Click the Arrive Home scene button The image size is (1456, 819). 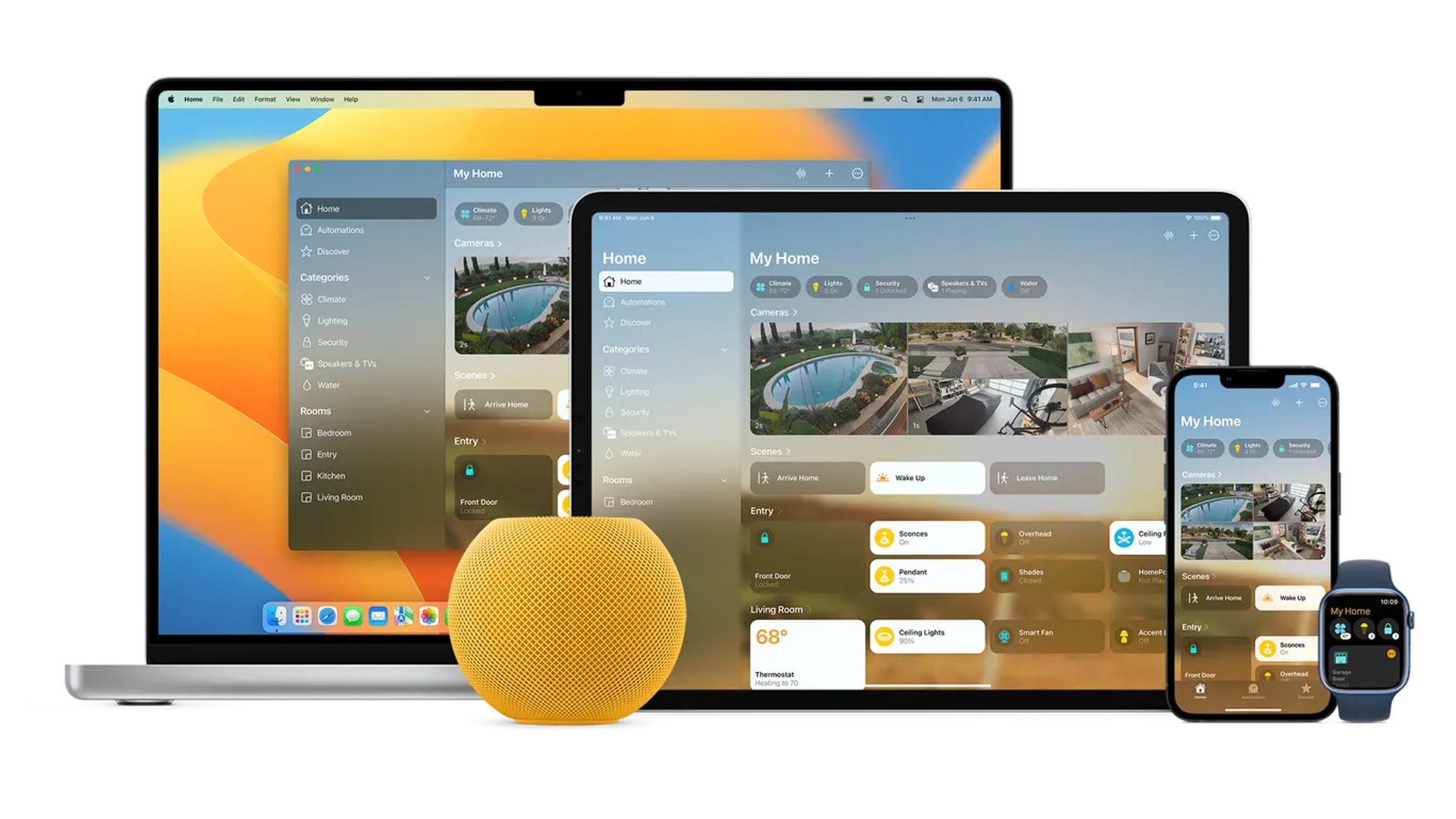point(805,478)
